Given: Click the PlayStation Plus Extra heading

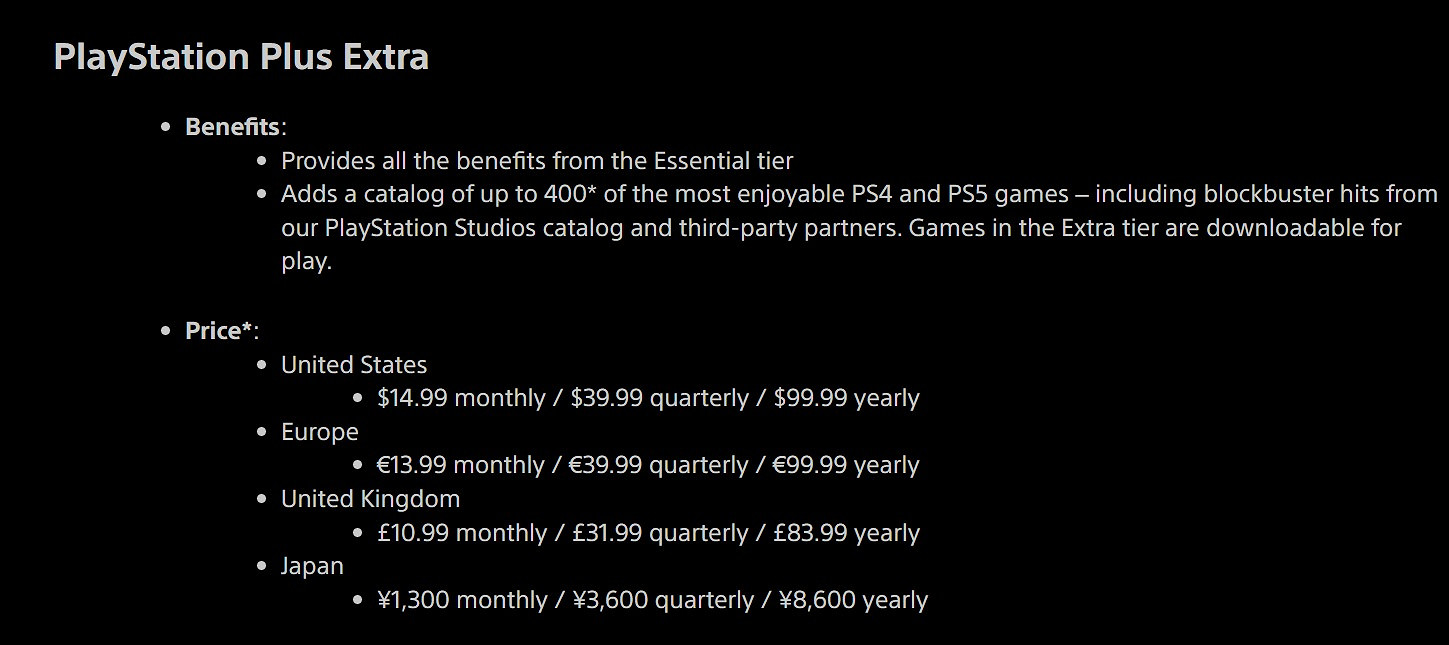Looking at the screenshot, I should point(241,56).
